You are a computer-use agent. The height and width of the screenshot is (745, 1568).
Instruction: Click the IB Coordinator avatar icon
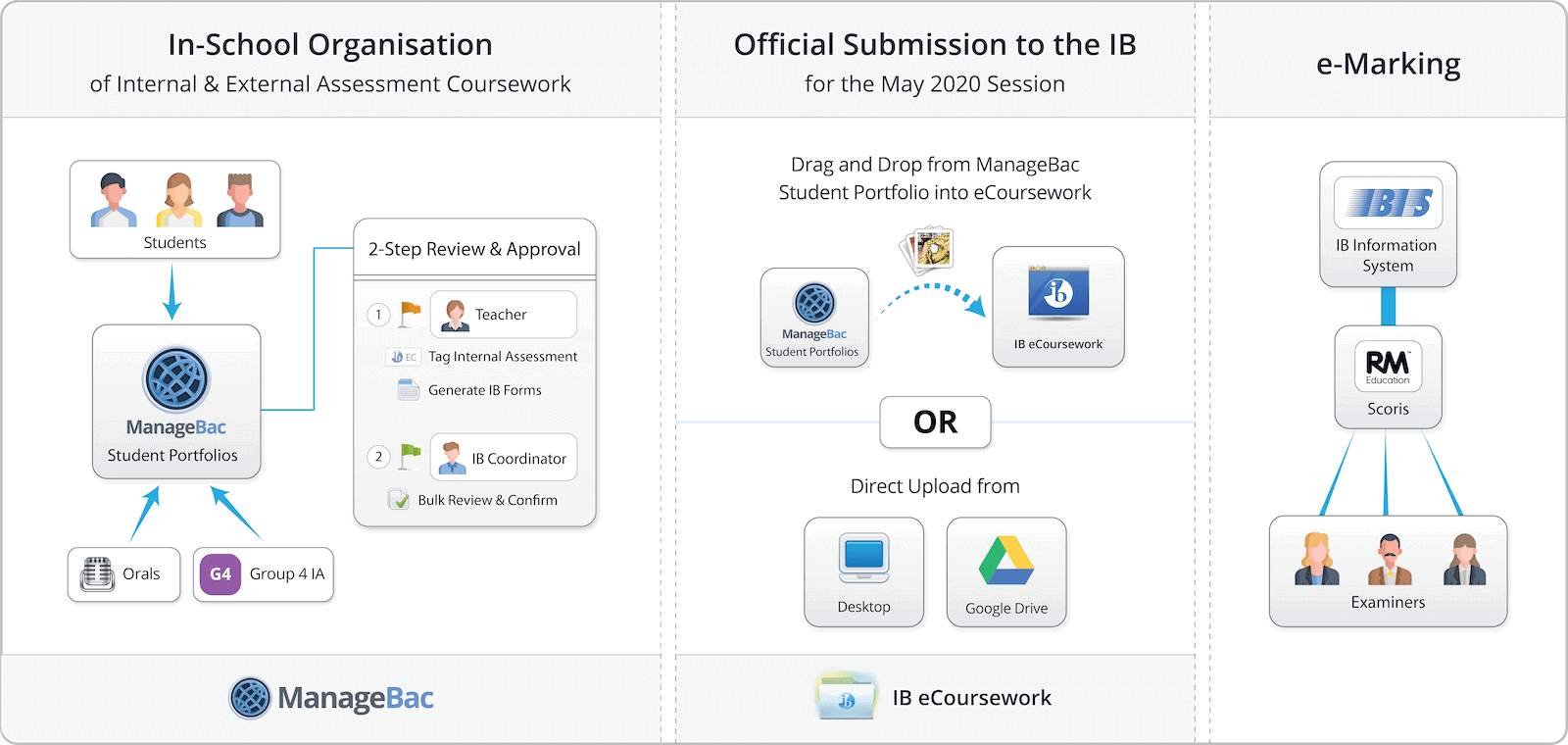click(x=452, y=458)
